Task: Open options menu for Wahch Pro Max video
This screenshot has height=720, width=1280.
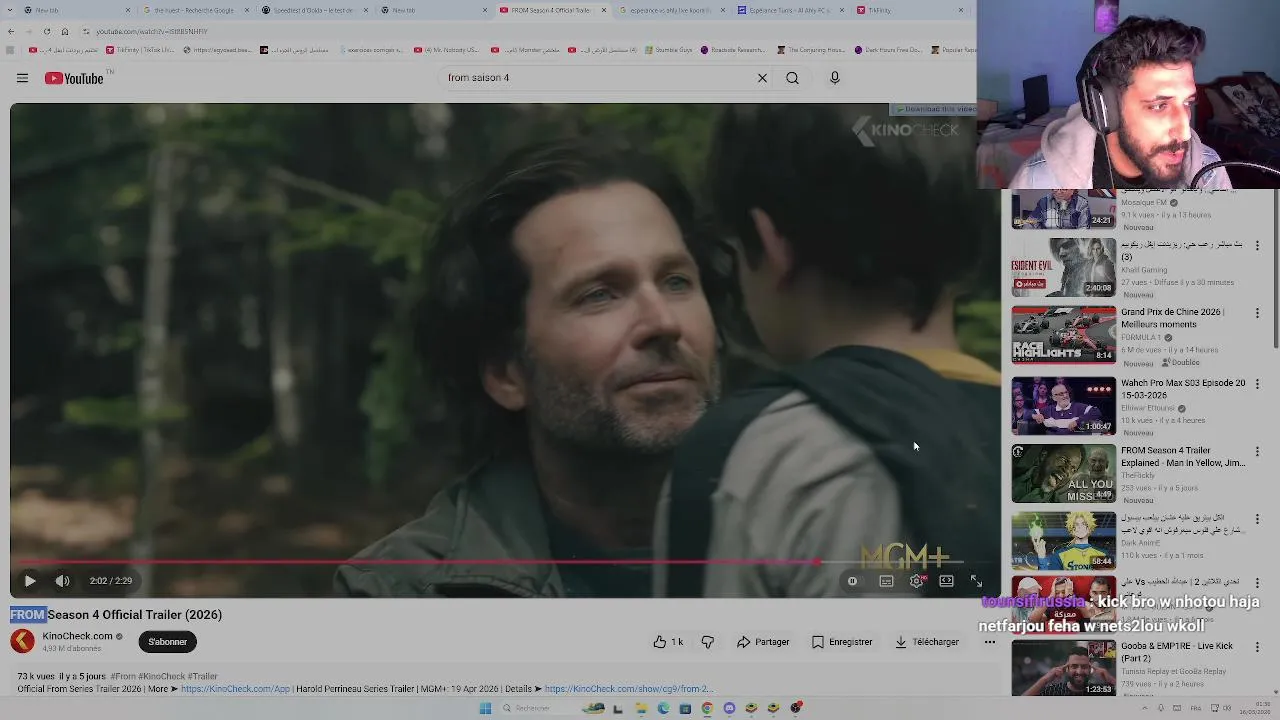Action: tap(1257, 383)
